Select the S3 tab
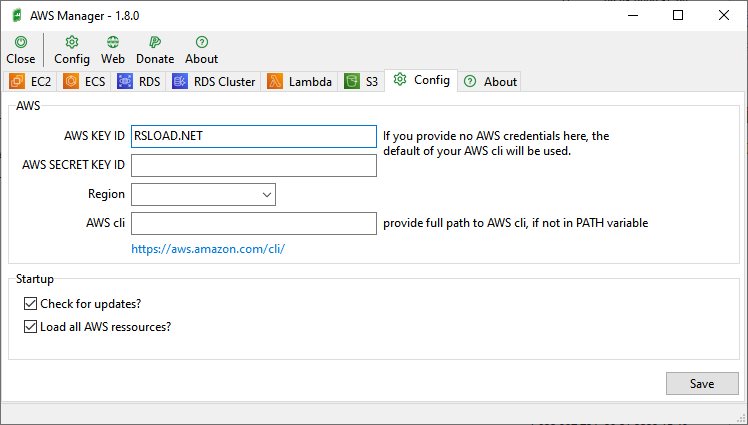 pos(362,82)
